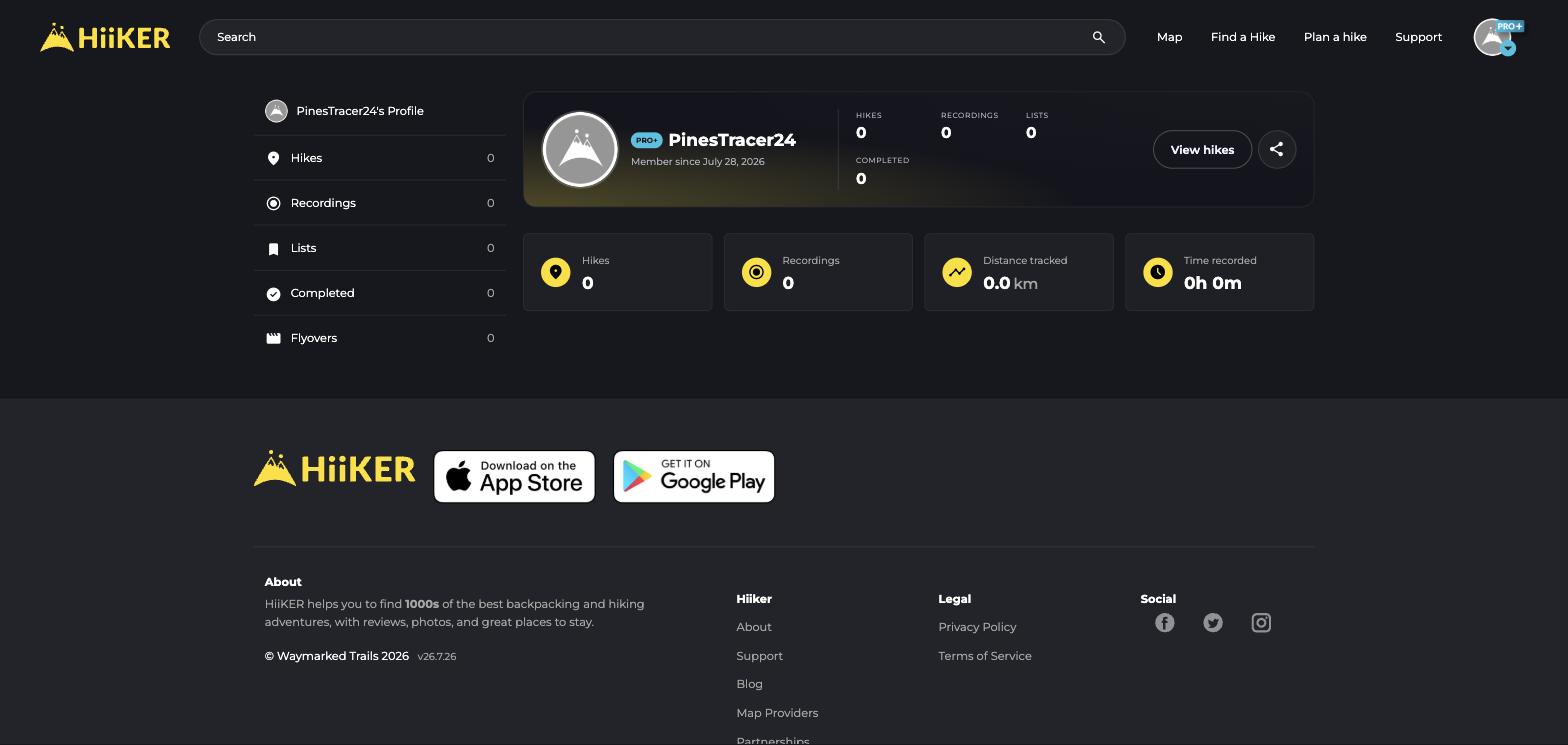The height and width of the screenshot is (745, 1568).
Task: Click the Completed checkmark icon in the sidebar
Action: pos(273,293)
